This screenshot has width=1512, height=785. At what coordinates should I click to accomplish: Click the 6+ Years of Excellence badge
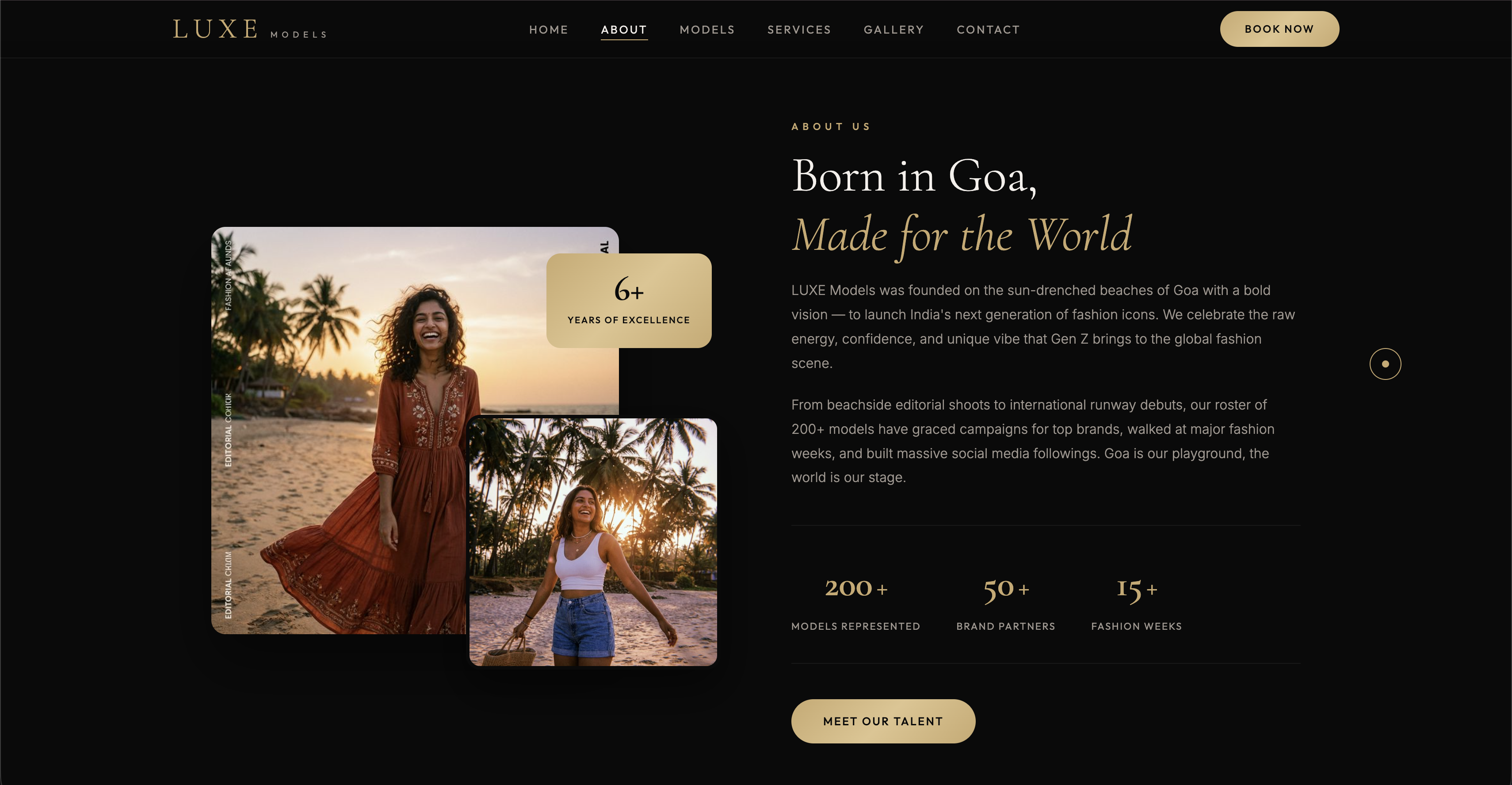tap(629, 301)
